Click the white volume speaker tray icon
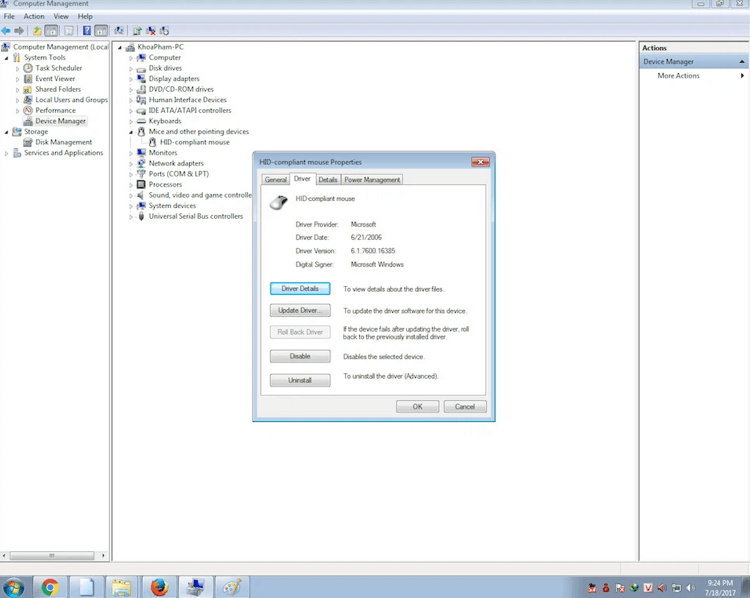The height and width of the screenshot is (598, 750). (690, 588)
